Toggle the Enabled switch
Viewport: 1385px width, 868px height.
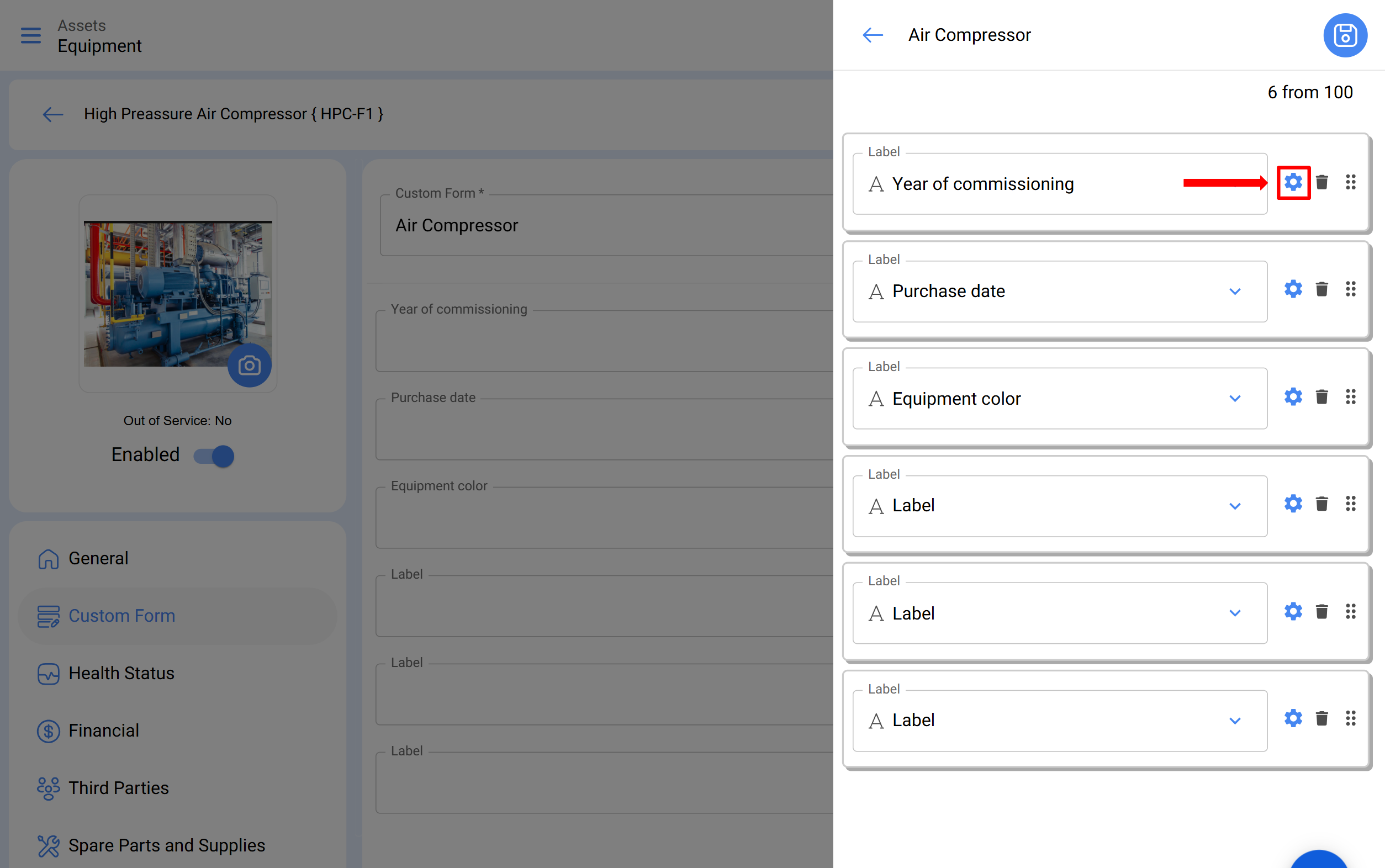coord(214,456)
